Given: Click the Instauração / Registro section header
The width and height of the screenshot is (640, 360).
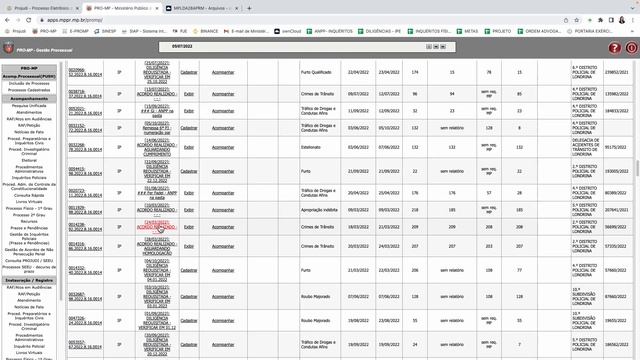Looking at the screenshot, I should pyautogui.click(x=29, y=280).
